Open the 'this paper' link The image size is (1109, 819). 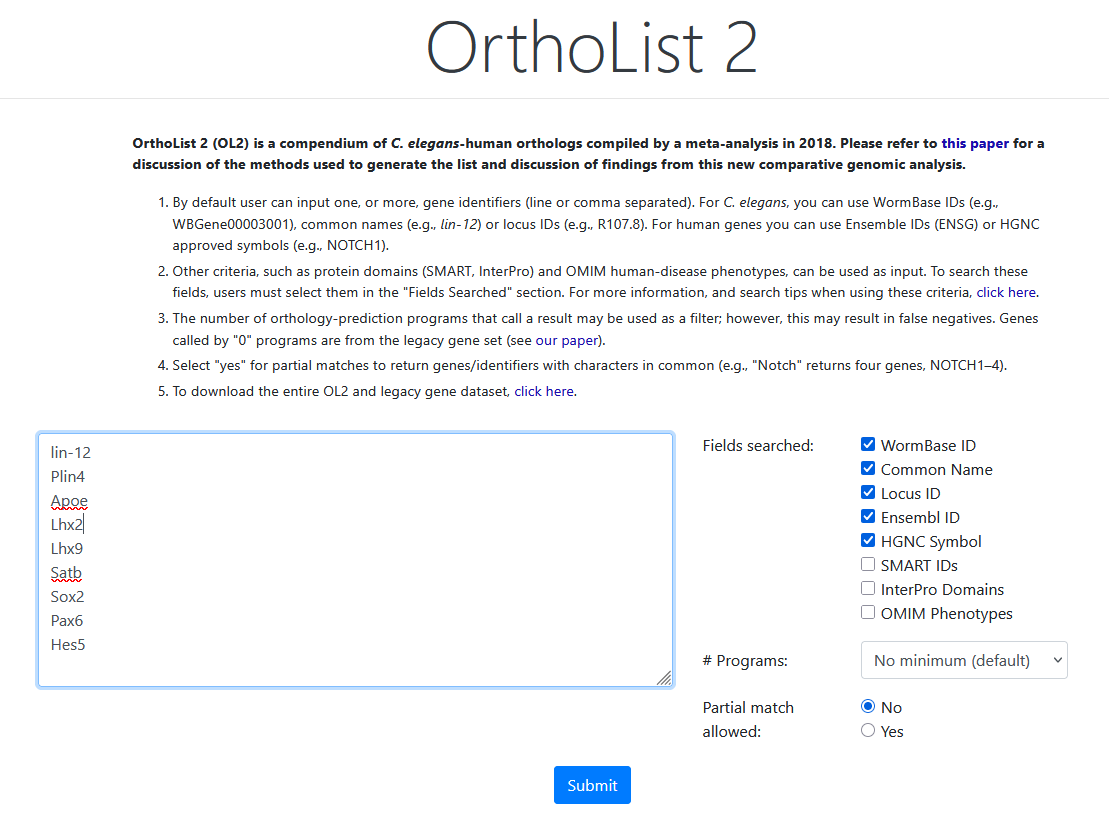pyautogui.click(x=975, y=143)
